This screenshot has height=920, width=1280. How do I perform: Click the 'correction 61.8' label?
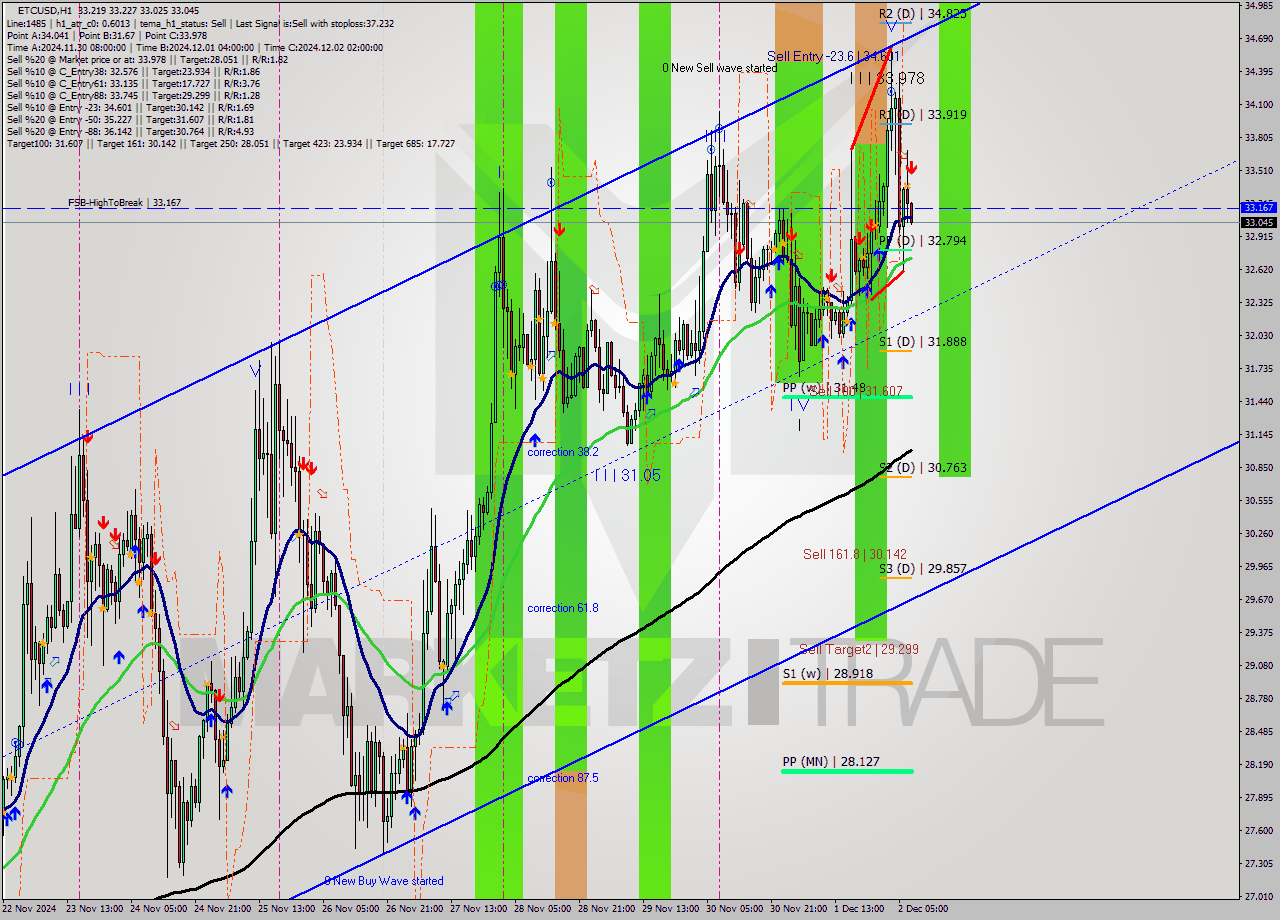click(x=563, y=608)
